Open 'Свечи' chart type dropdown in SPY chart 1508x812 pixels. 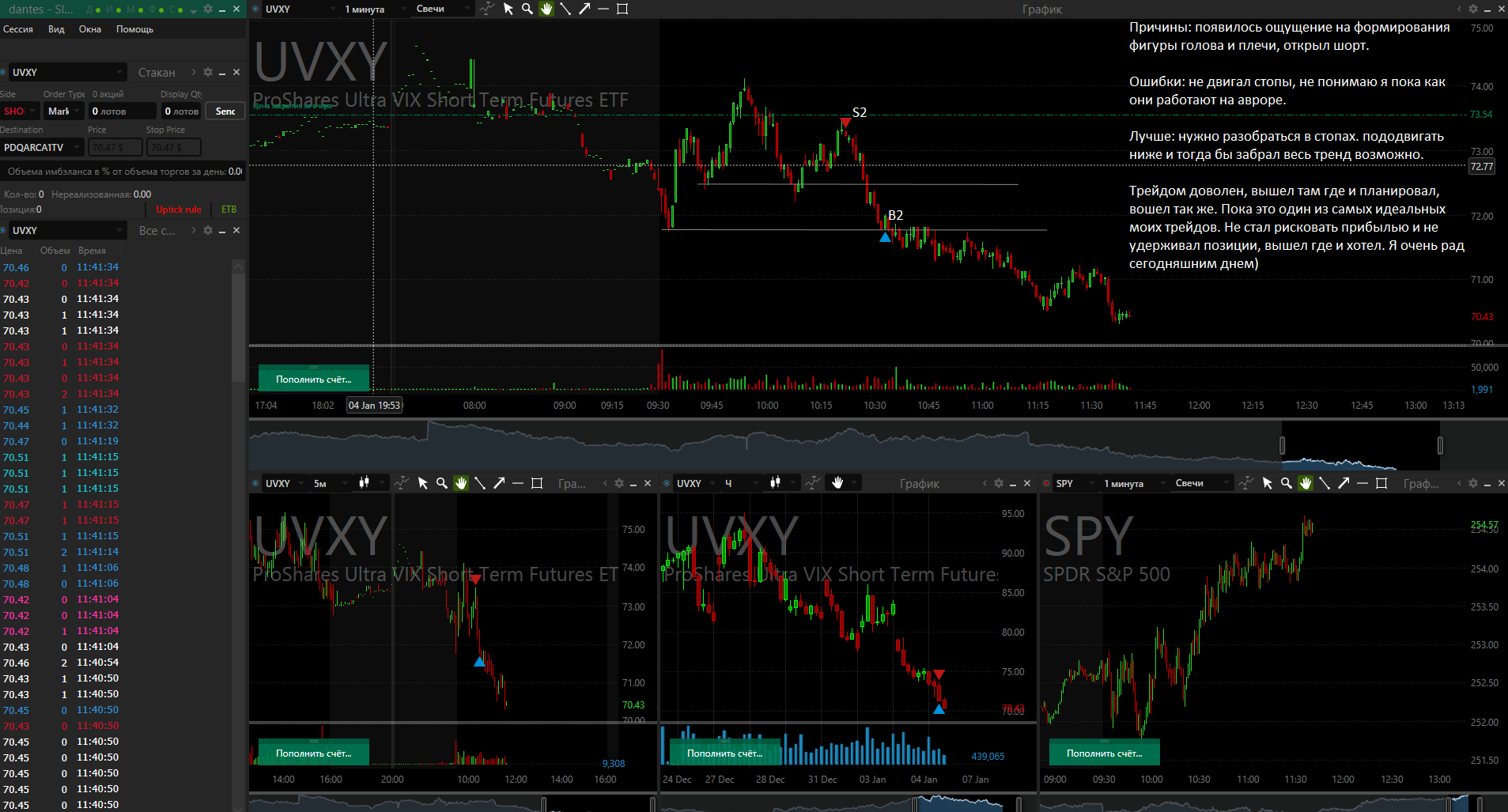pos(1202,483)
